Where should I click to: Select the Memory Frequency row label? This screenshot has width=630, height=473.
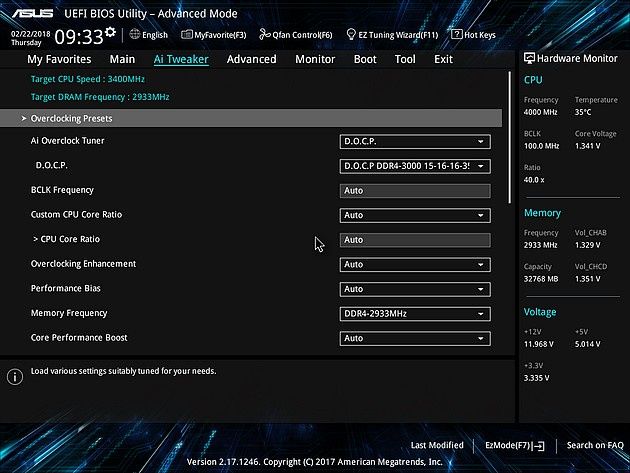coord(69,313)
